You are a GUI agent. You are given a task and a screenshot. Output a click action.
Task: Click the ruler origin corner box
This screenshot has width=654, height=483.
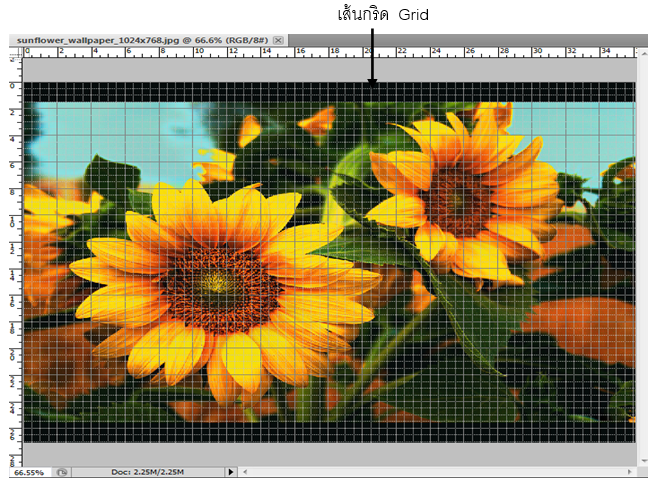click(x=14, y=52)
